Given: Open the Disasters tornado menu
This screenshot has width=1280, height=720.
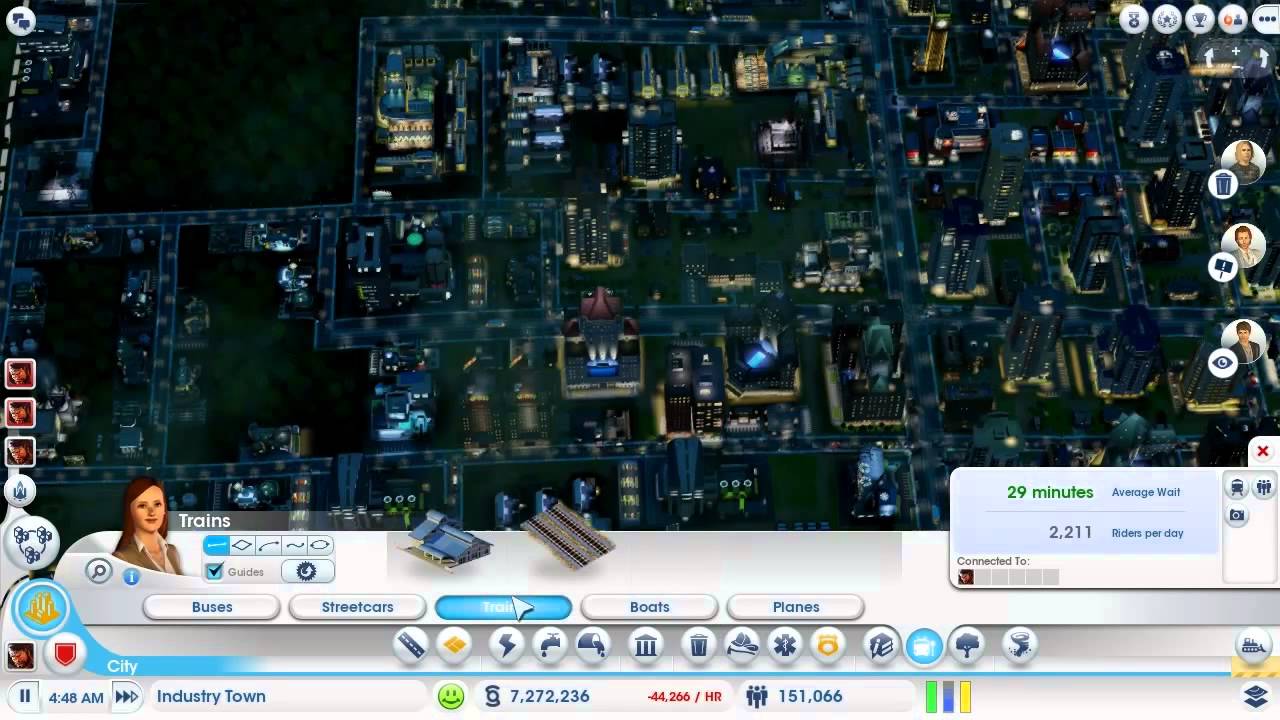Looking at the screenshot, I should click(x=1020, y=646).
